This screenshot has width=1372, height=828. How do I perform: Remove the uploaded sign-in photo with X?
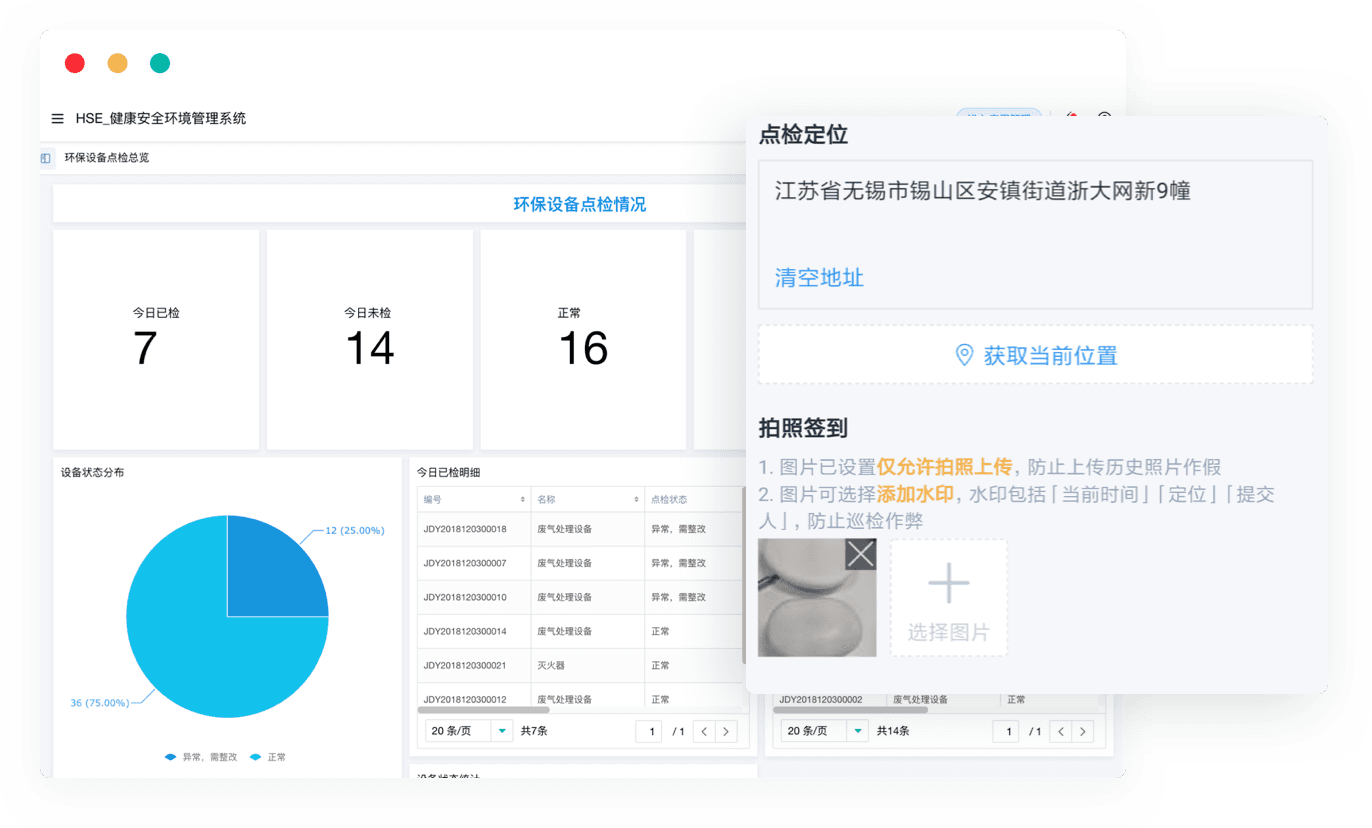click(860, 554)
